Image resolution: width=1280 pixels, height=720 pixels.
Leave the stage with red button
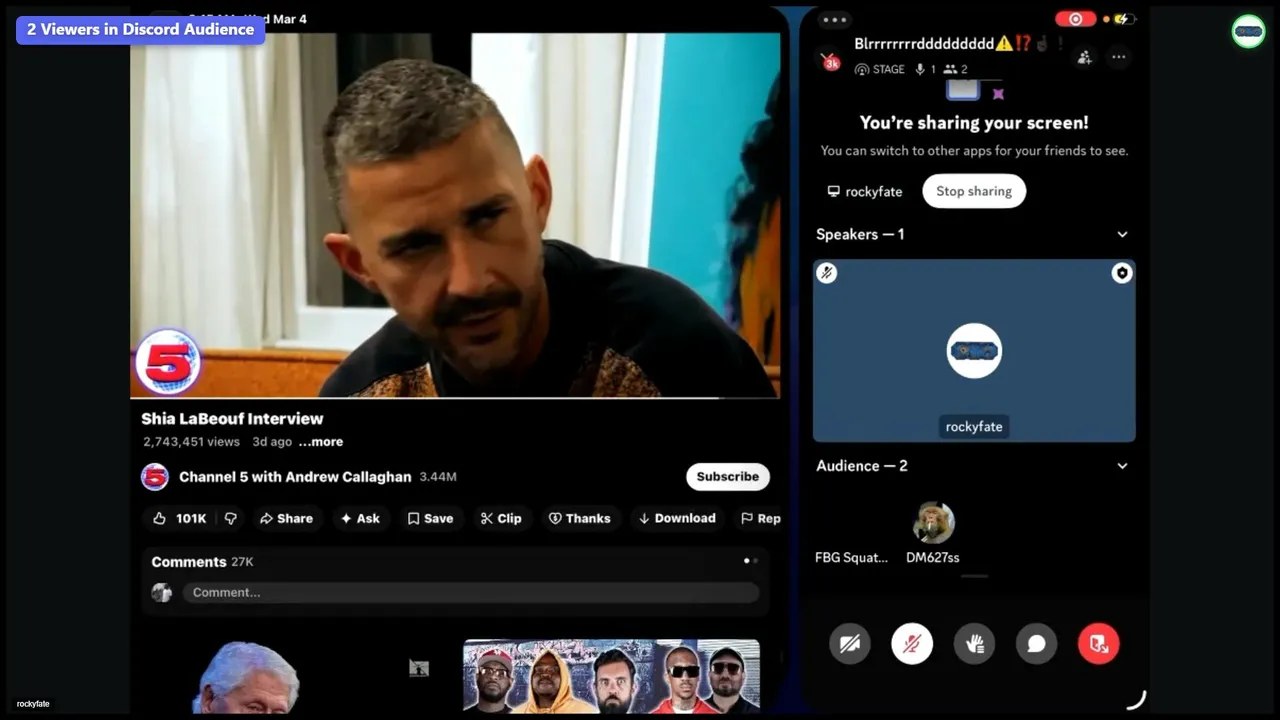1099,644
